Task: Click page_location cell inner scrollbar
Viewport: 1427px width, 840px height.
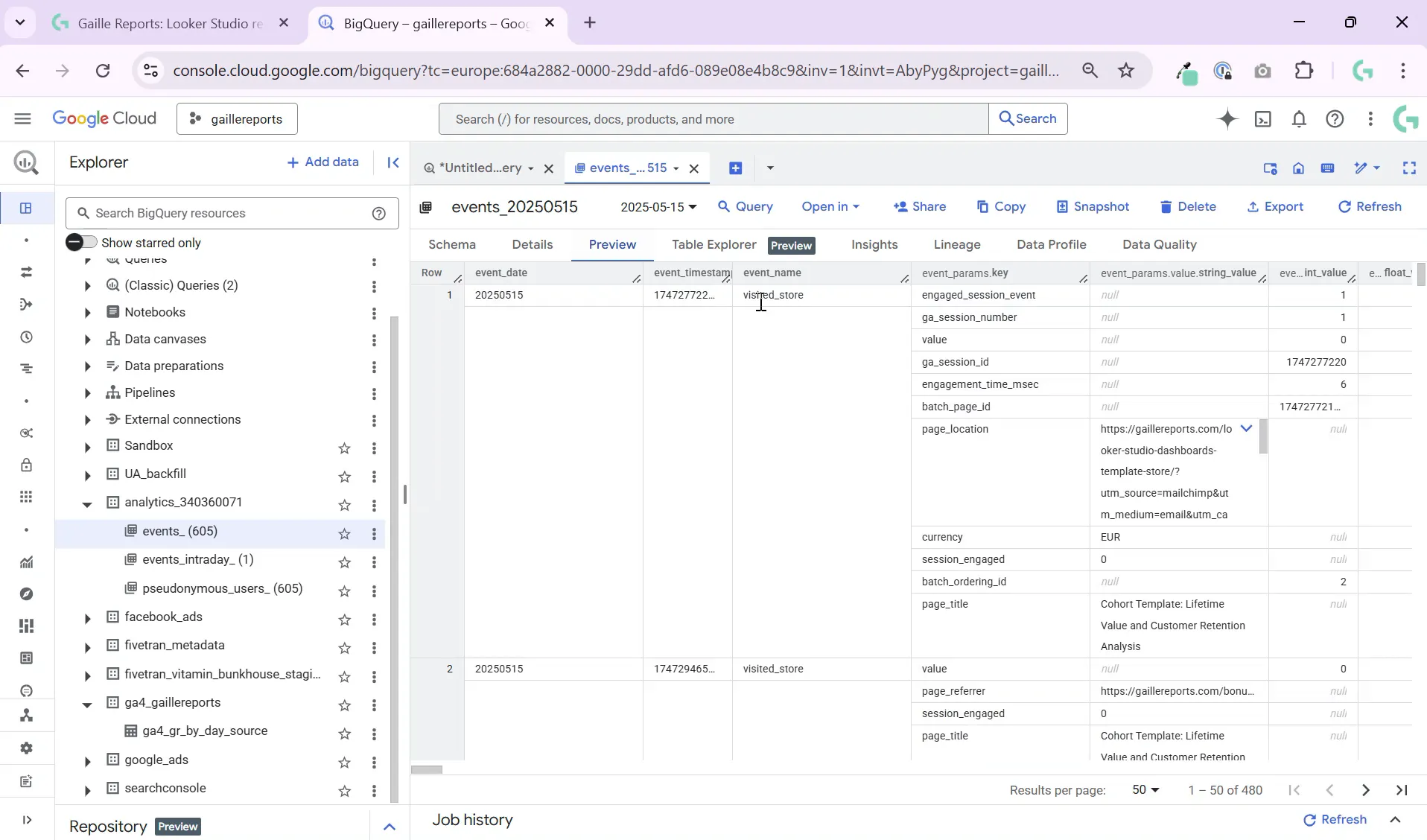Action: pyautogui.click(x=1263, y=436)
